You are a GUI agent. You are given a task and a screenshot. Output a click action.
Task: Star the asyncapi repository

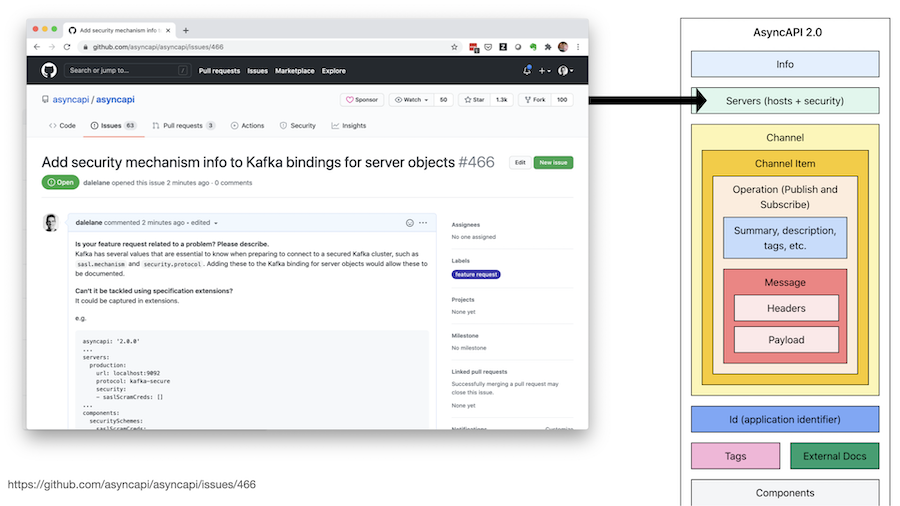click(x=474, y=100)
